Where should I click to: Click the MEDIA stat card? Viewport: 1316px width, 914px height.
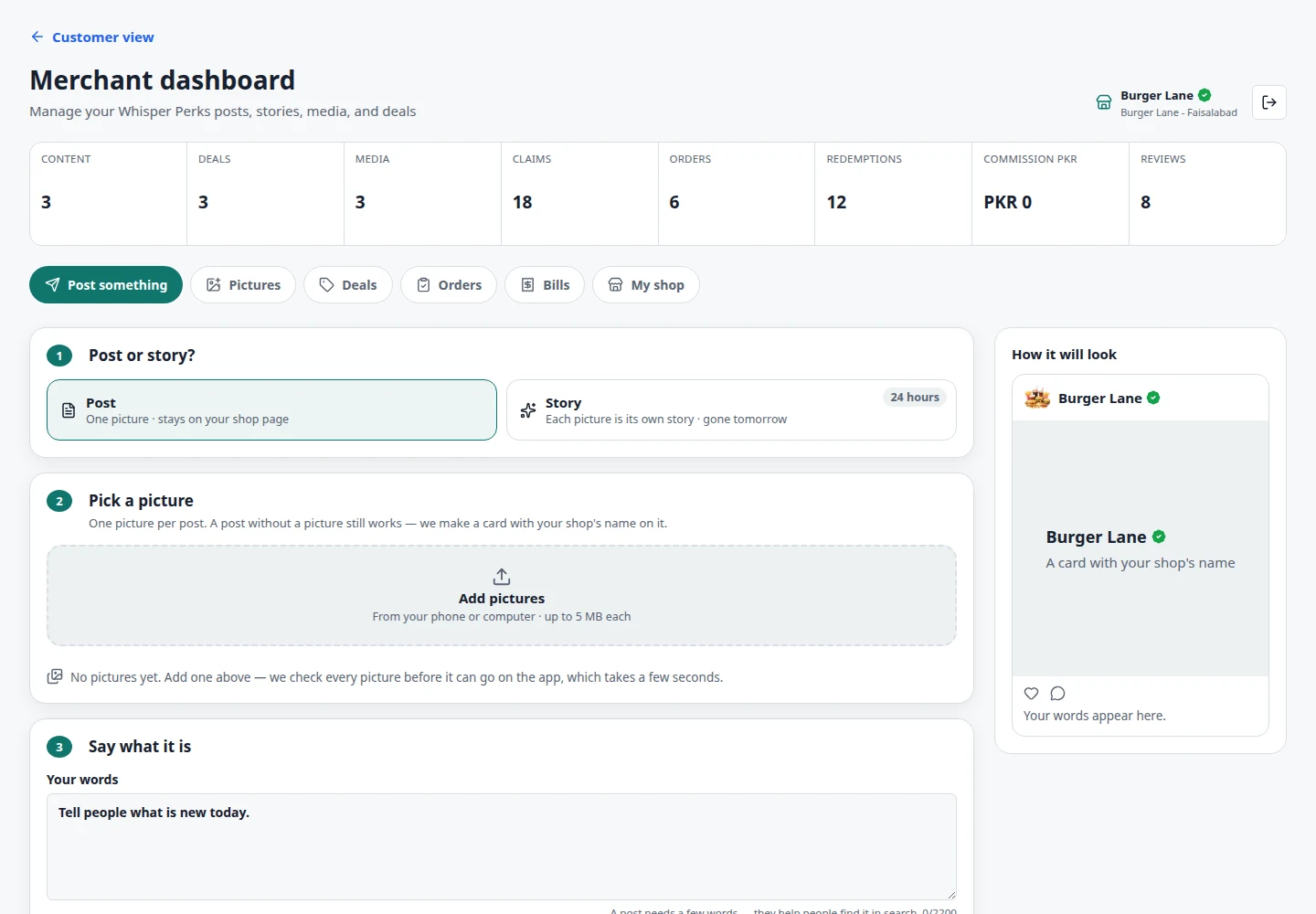pos(422,194)
